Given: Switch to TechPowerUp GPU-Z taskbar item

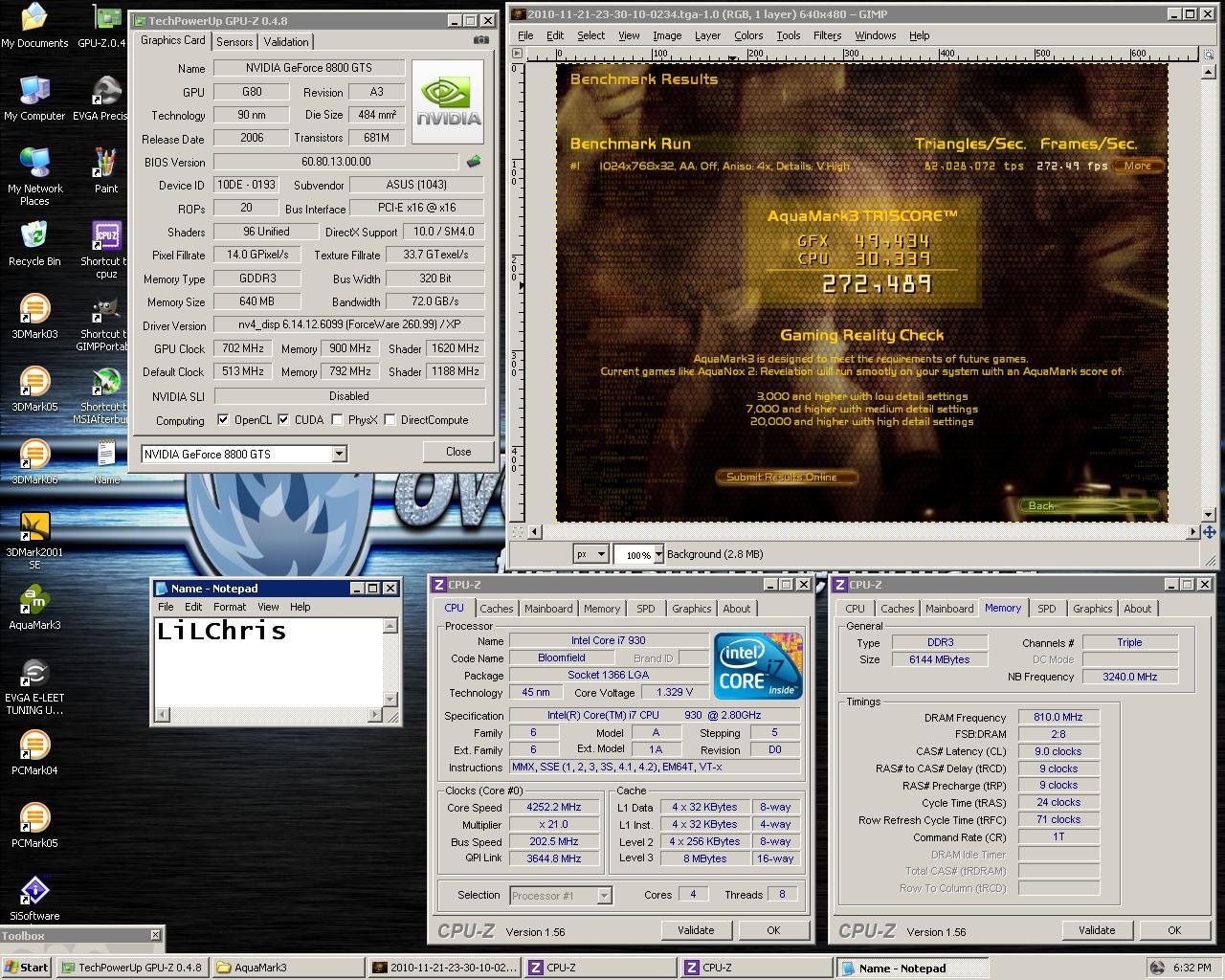Looking at the screenshot, I should point(132,968).
